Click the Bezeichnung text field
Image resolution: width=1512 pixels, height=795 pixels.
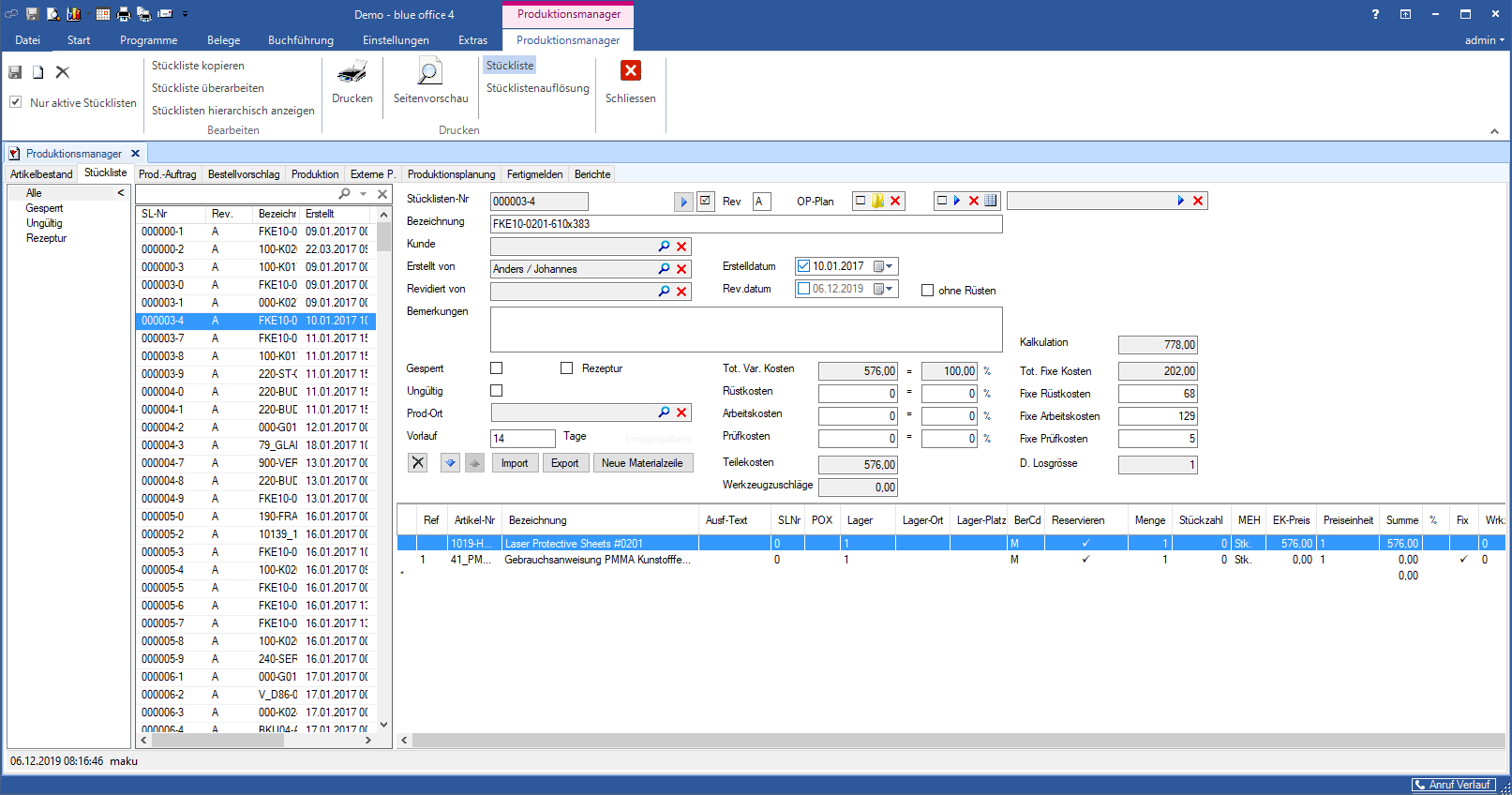745,224
